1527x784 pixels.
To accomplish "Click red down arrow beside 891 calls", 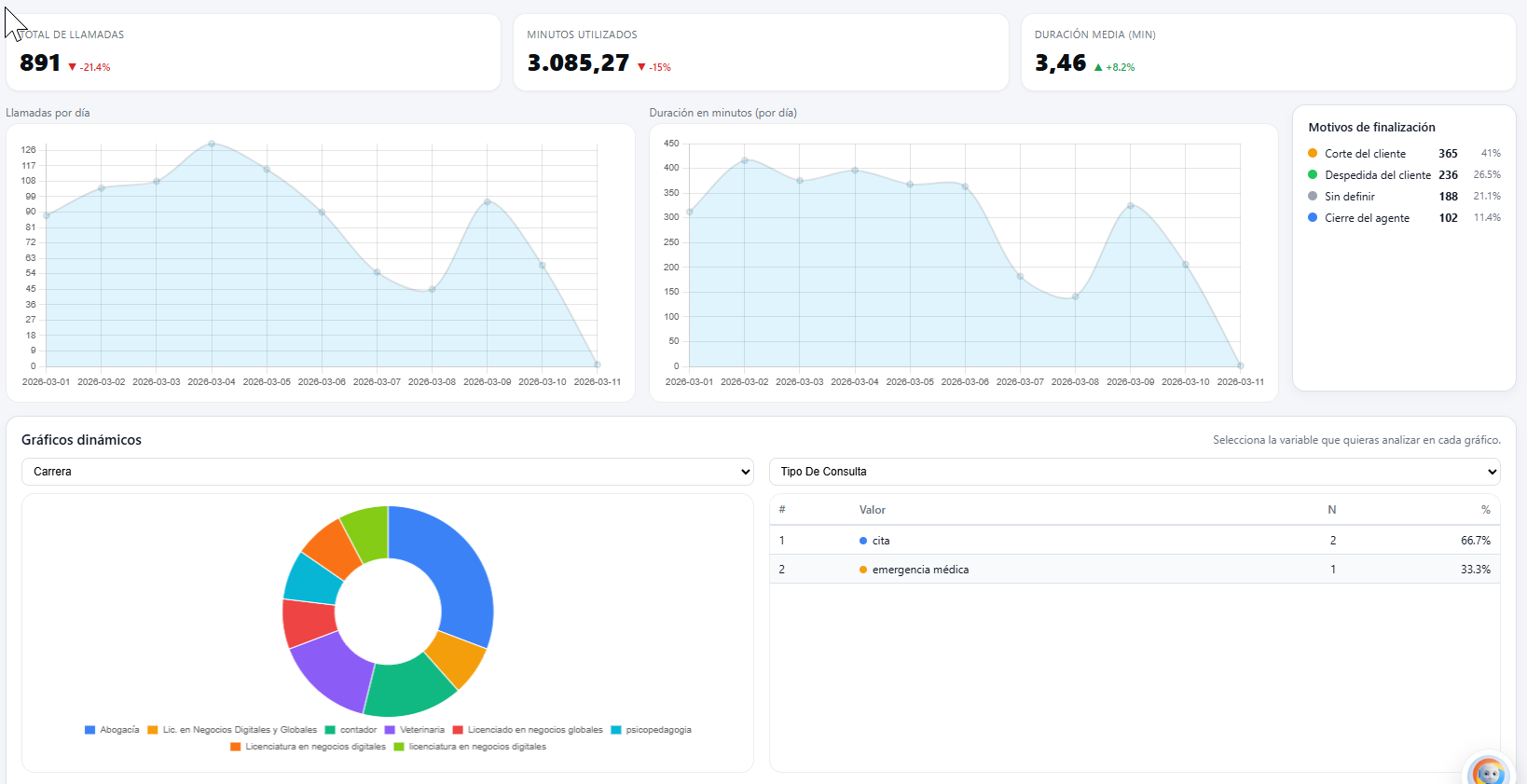I will click(72, 67).
